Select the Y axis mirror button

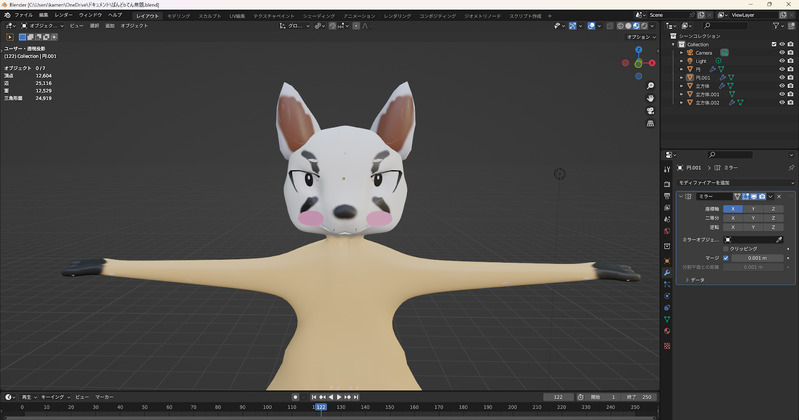pyautogui.click(x=752, y=208)
